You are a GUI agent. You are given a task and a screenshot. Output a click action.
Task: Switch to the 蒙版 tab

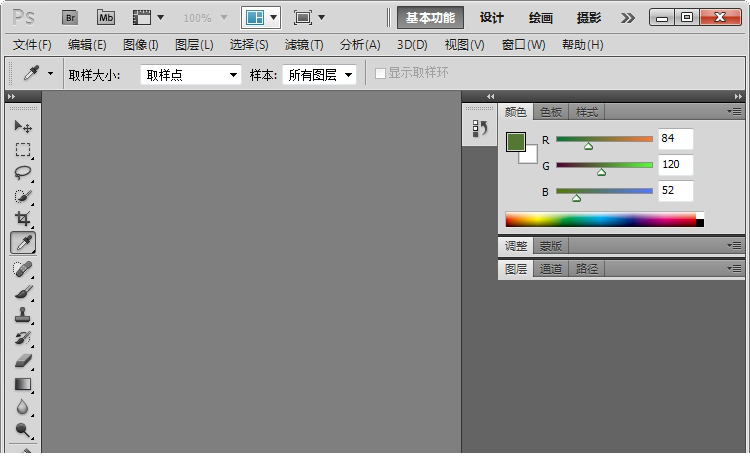551,246
